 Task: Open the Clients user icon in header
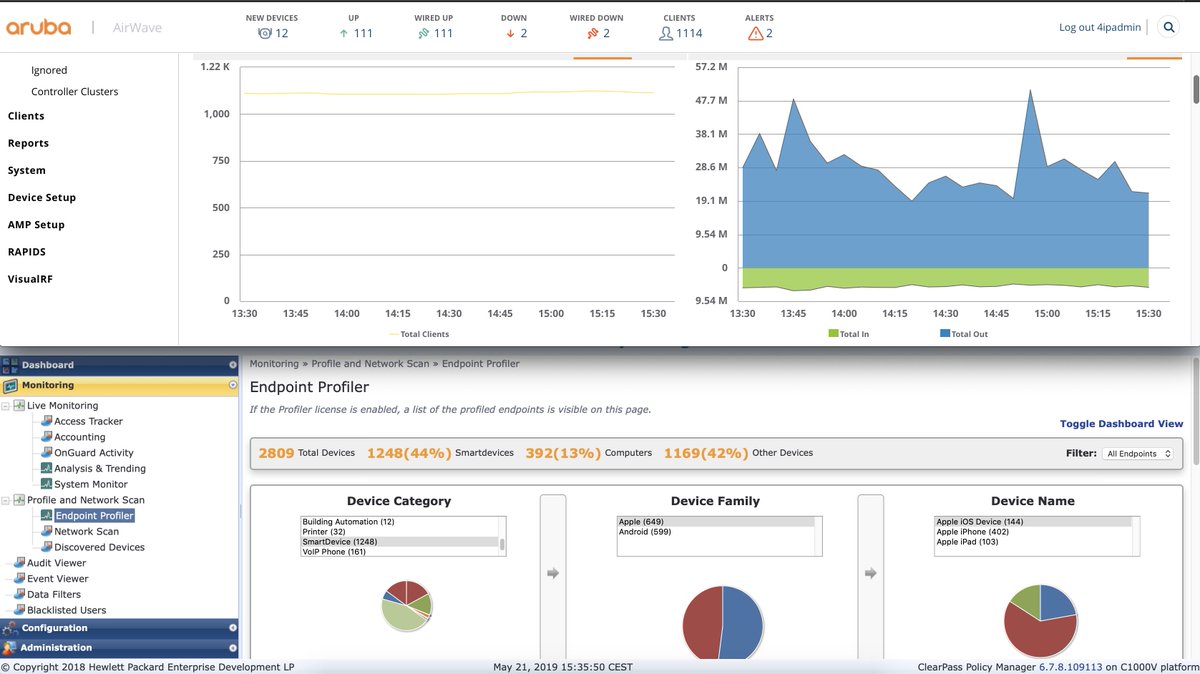(665, 33)
